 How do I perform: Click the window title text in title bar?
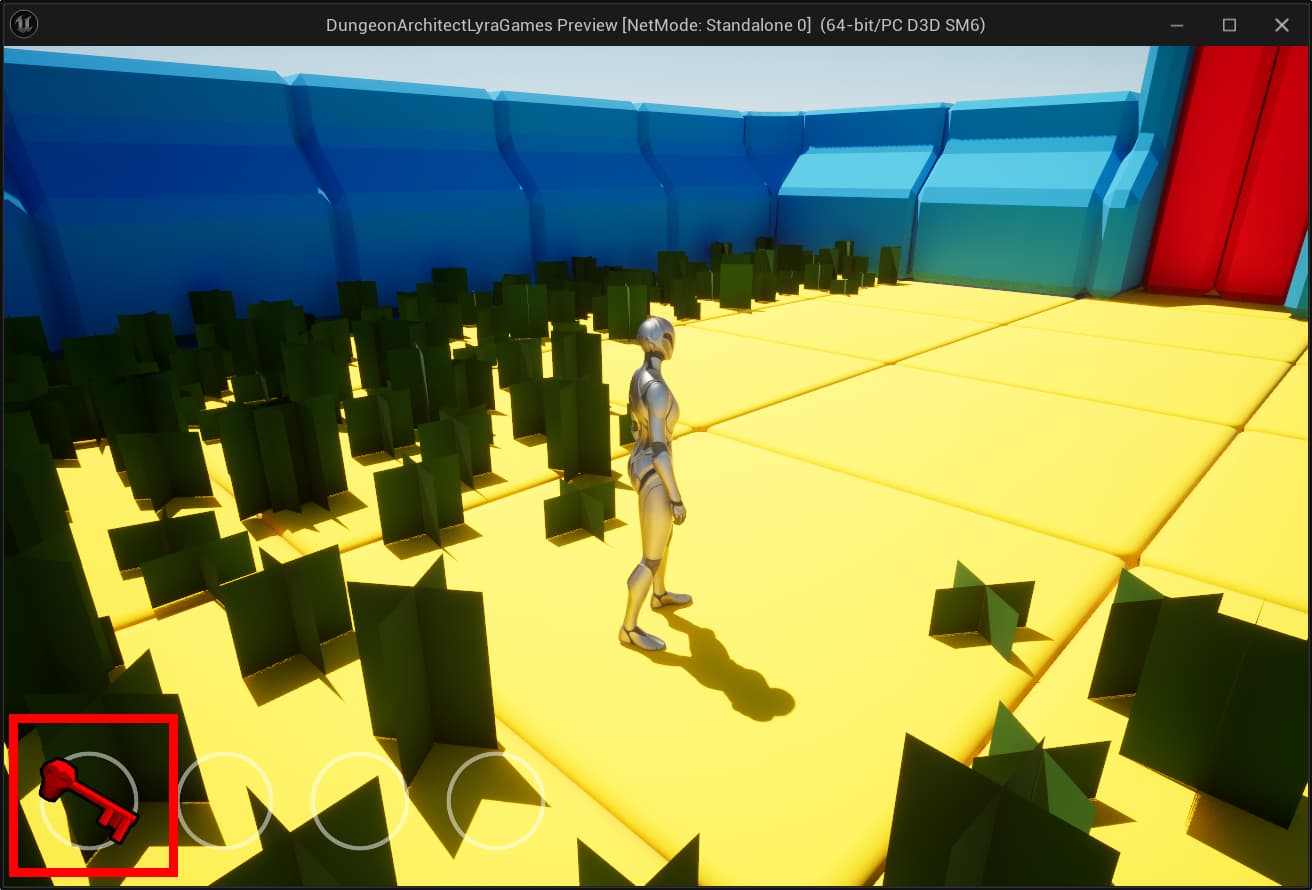click(655, 25)
